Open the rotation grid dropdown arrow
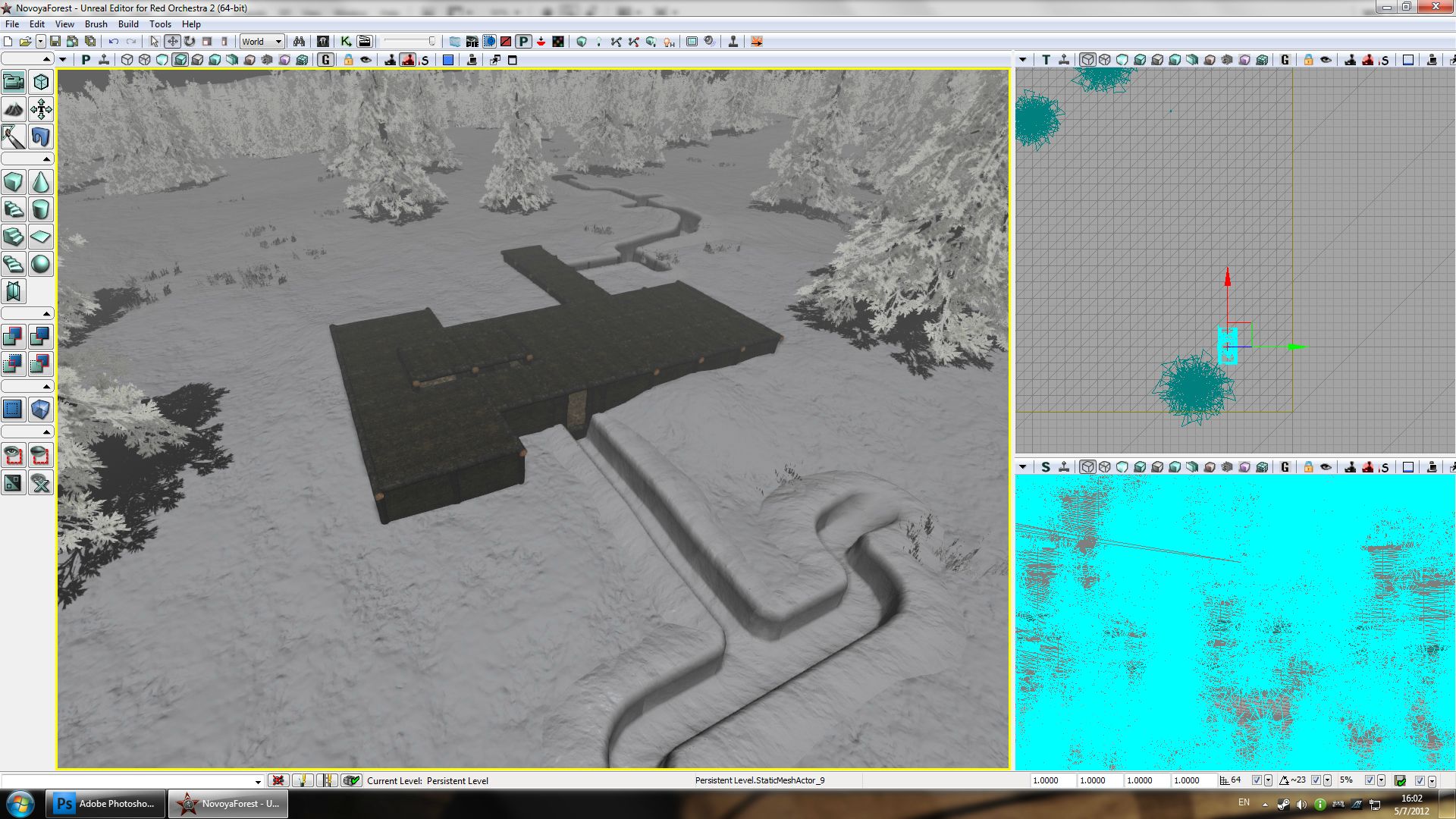Viewport: 1456px width, 819px height. (x=1327, y=780)
